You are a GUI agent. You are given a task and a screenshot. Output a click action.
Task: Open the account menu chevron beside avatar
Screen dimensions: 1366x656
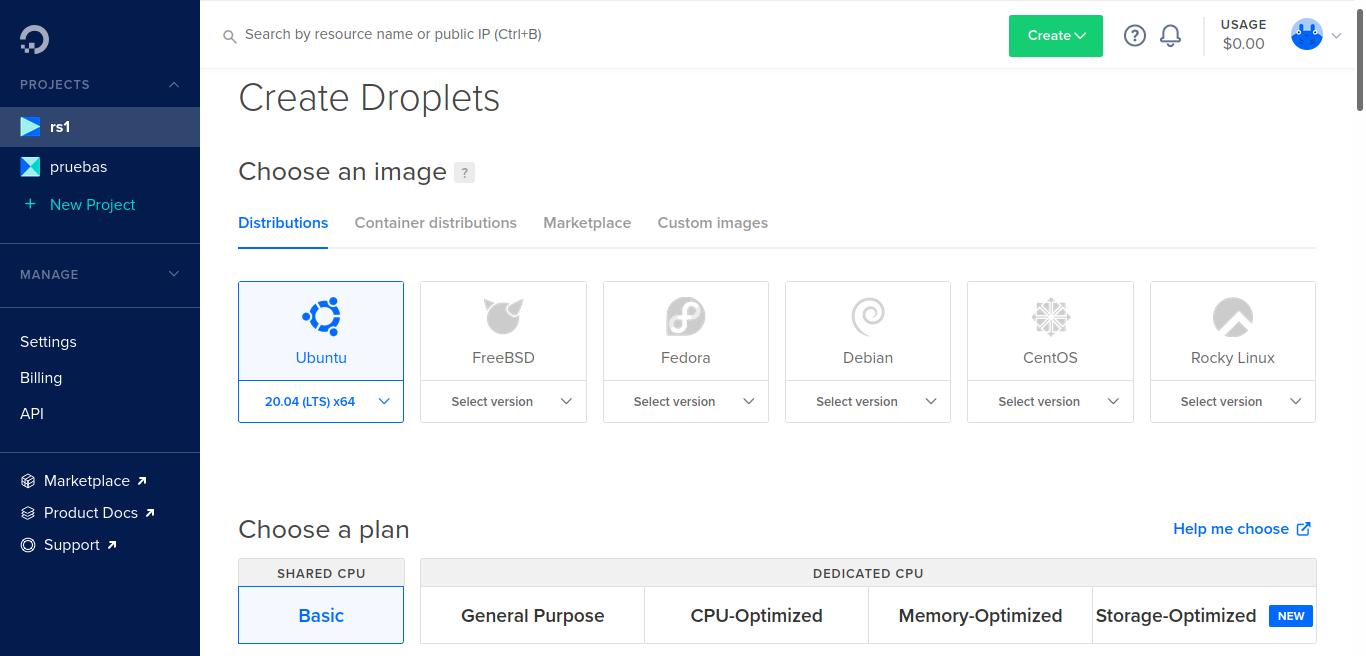(1336, 36)
